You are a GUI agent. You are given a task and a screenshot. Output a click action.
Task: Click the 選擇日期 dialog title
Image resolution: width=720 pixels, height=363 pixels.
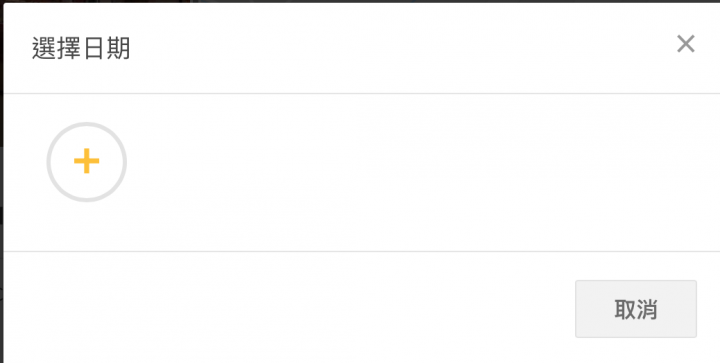[x=81, y=48]
